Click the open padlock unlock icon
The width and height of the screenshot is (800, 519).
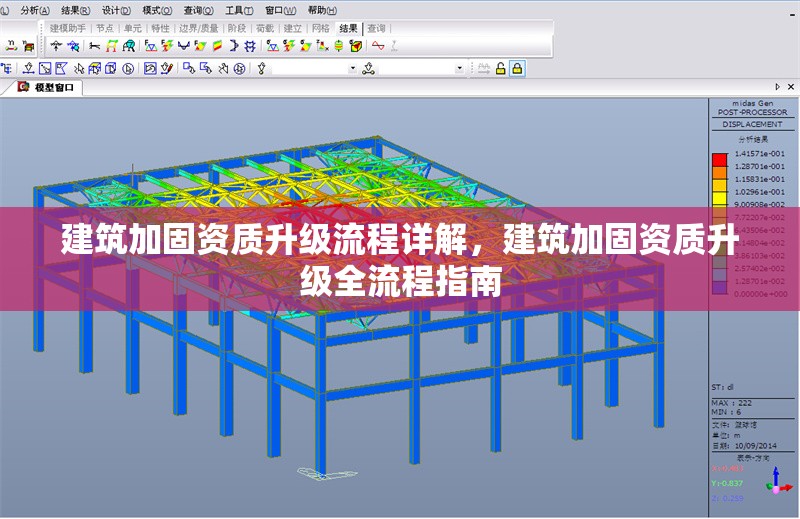click(501, 68)
